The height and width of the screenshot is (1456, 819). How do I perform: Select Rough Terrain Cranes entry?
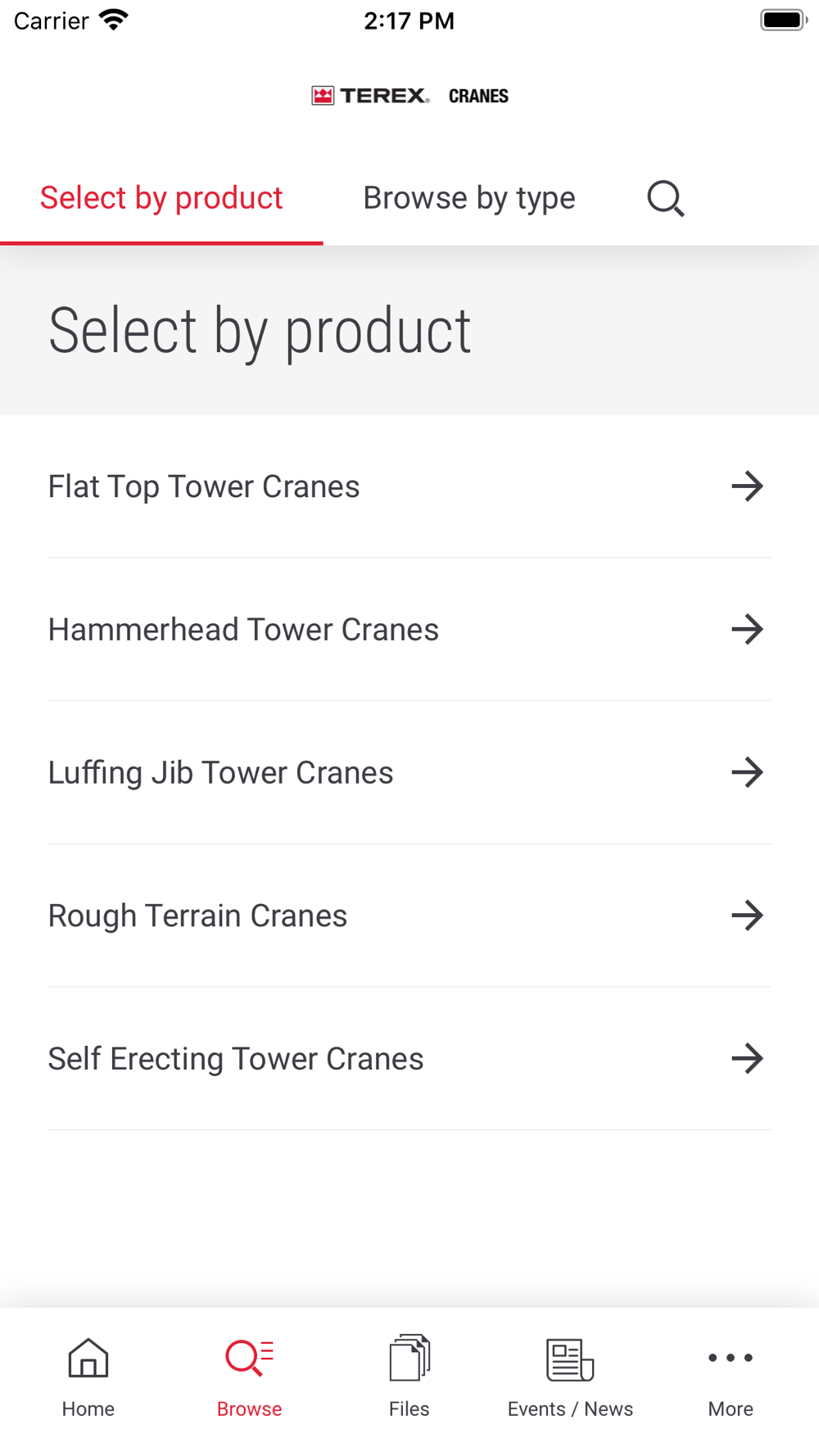197,916
